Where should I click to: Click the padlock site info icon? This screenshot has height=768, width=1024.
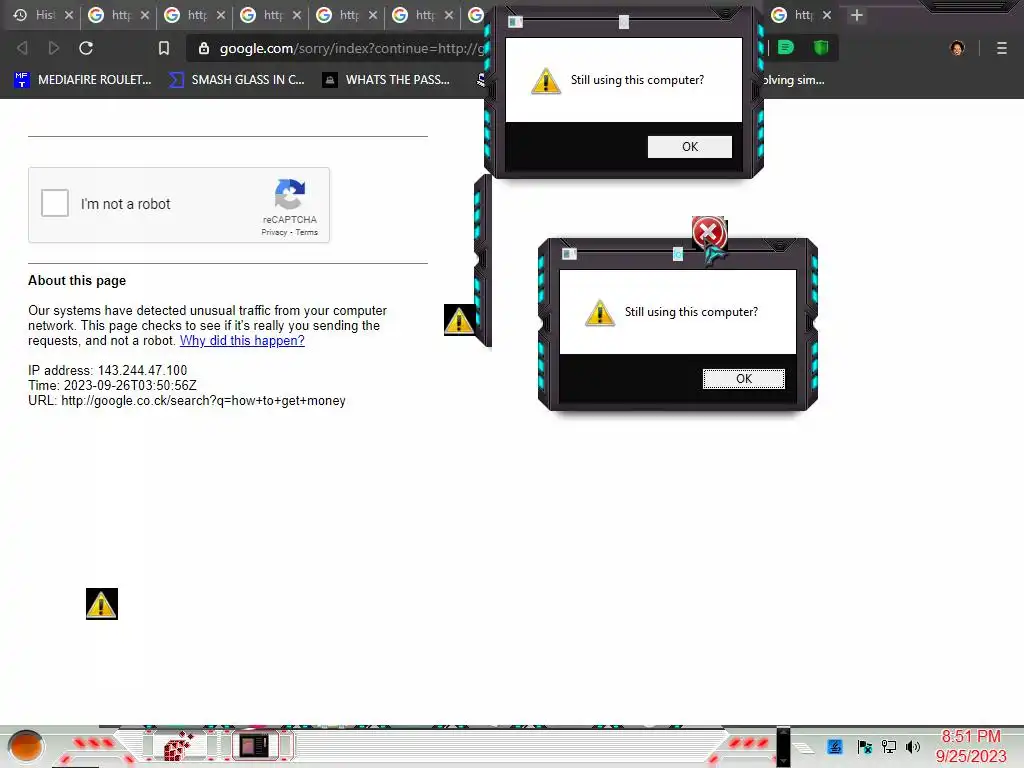pos(204,48)
